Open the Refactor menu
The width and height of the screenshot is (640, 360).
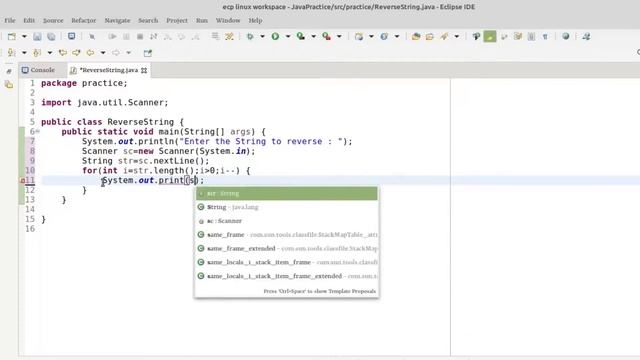pos(84,20)
